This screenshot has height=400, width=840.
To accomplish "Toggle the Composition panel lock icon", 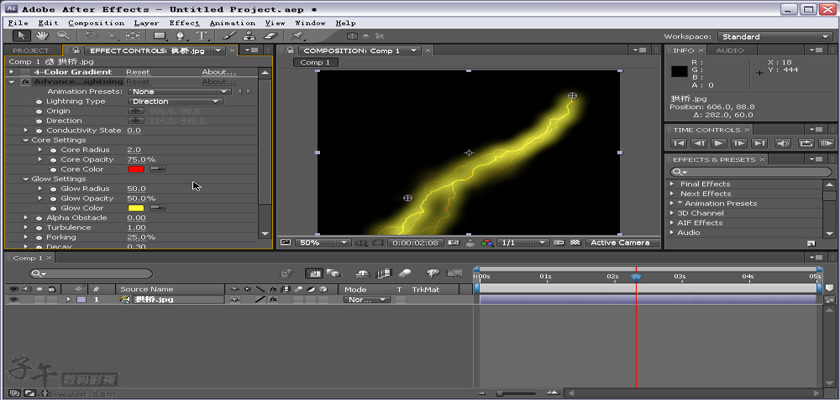I will coord(290,50).
